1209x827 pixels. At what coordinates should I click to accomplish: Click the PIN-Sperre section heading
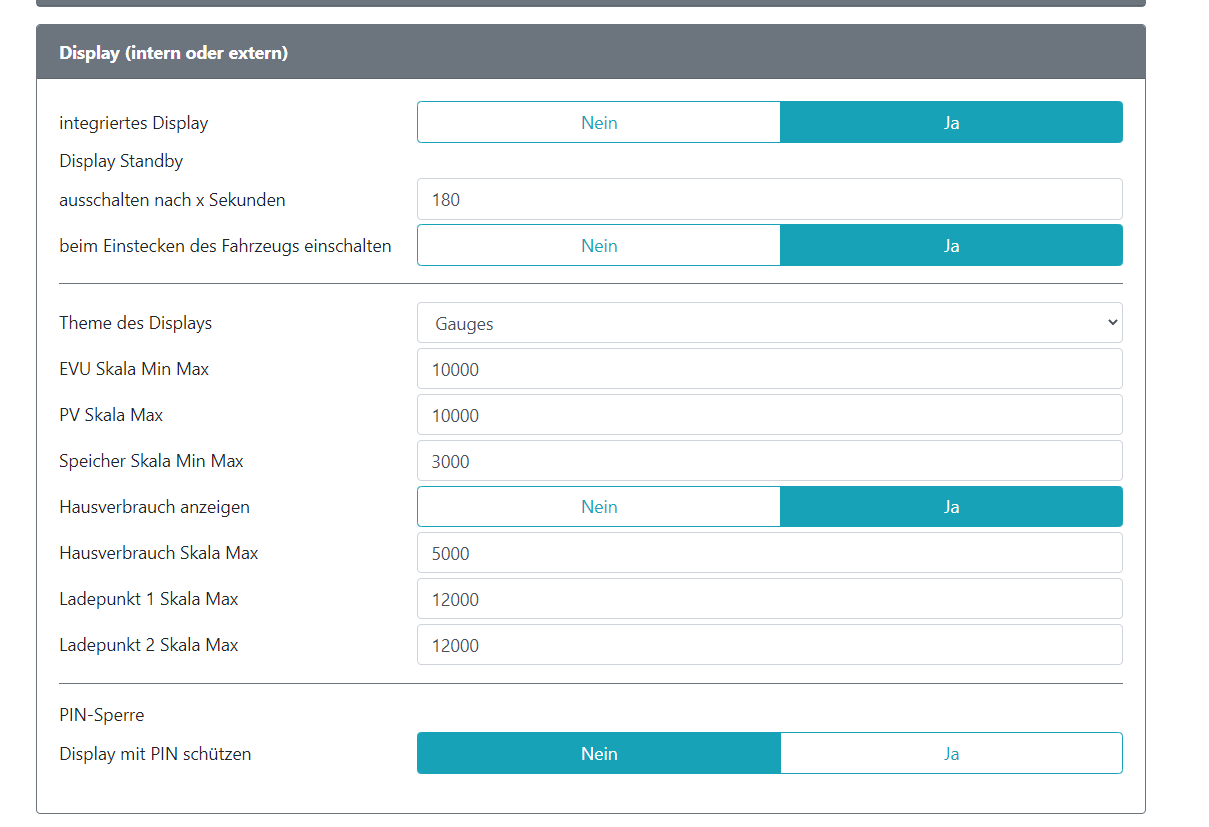point(102,716)
